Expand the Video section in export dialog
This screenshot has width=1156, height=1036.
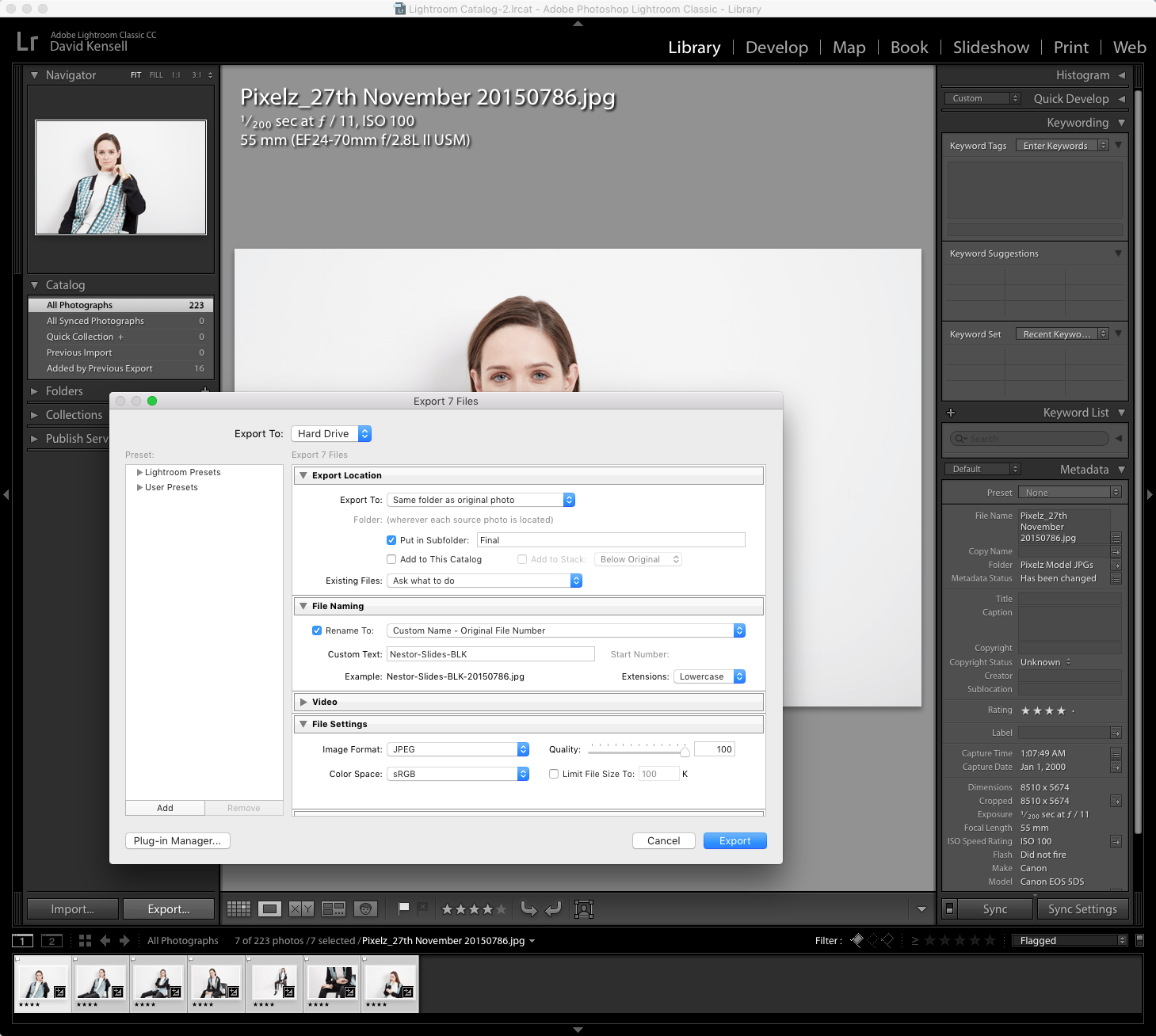pyautogui.click(x=303, y=702)
